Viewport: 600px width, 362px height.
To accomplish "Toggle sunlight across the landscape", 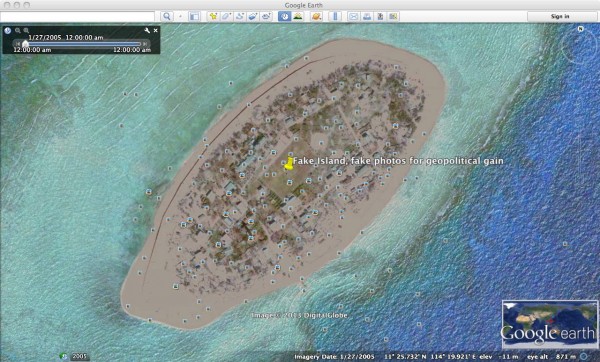I will pos(298,16).
